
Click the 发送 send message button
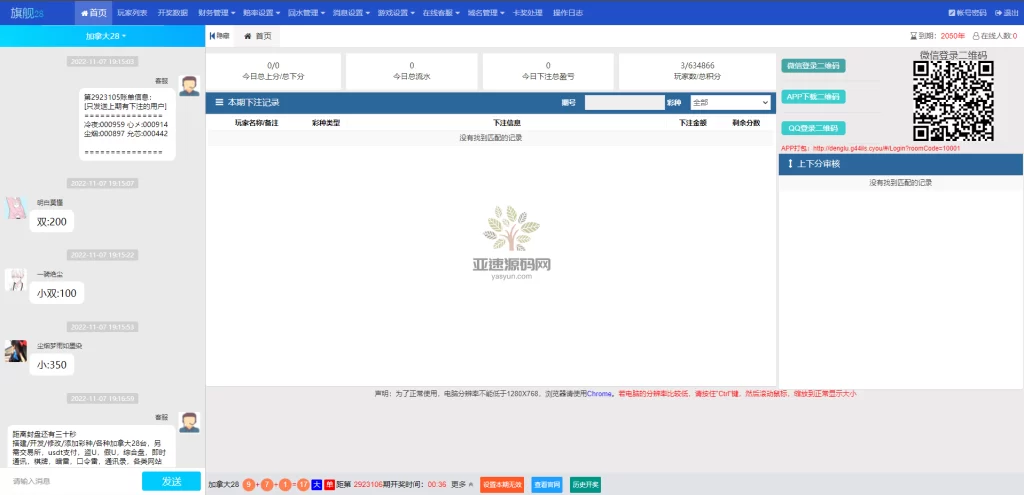(x=171, y=481)
